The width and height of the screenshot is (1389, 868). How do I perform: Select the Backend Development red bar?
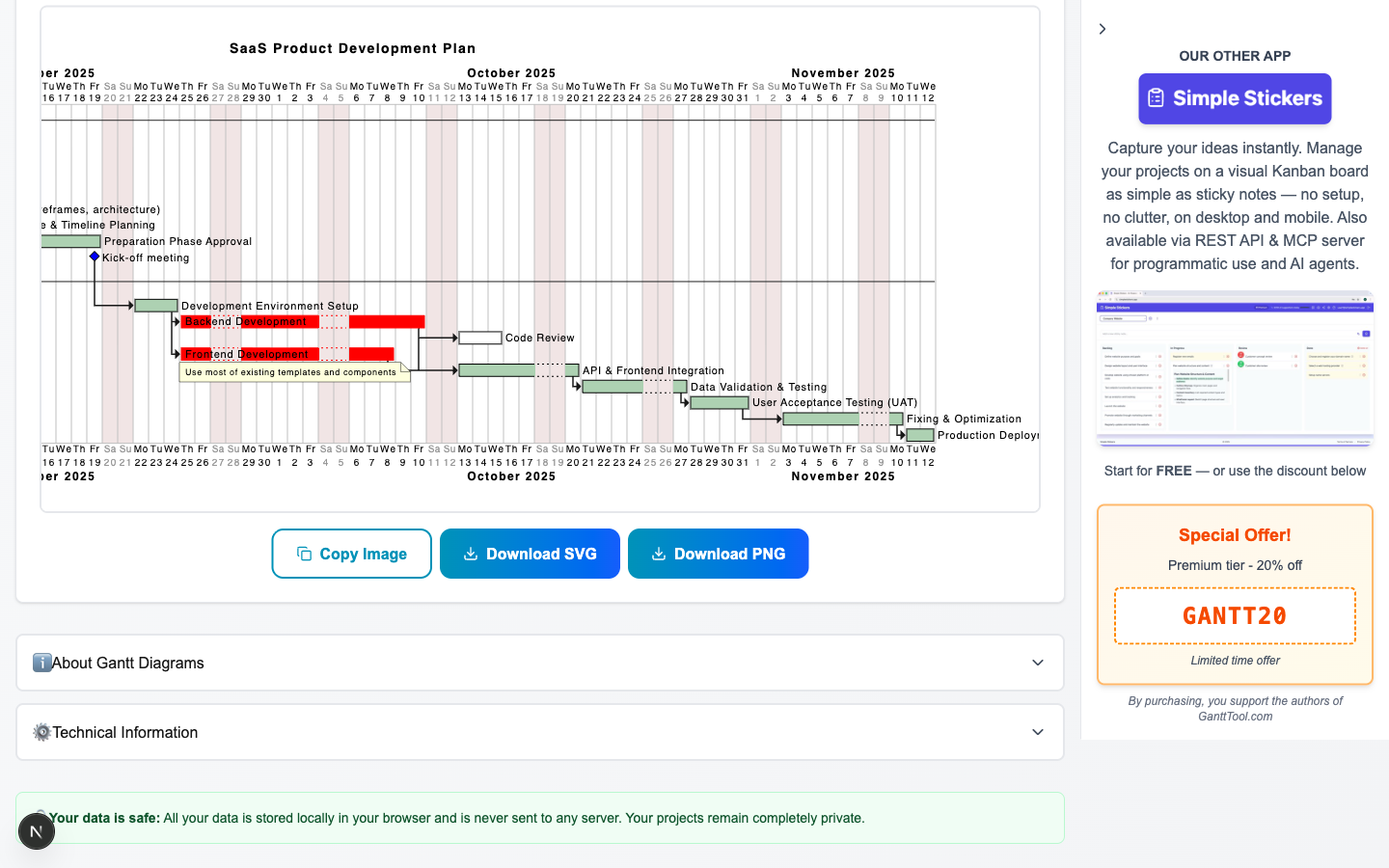[x=303, y=322]
